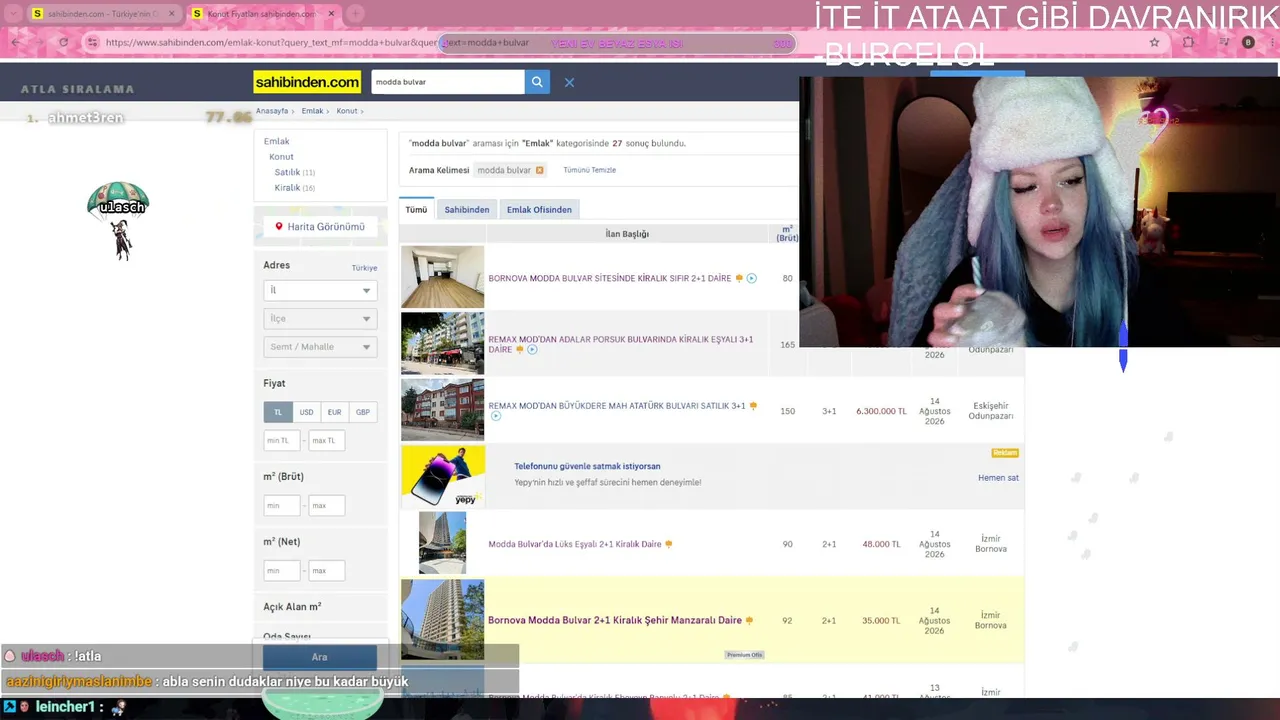The width and height of the screenshot is (1280, 720).
Task: Click the min TL price field
Action: [x=282, y=440]
